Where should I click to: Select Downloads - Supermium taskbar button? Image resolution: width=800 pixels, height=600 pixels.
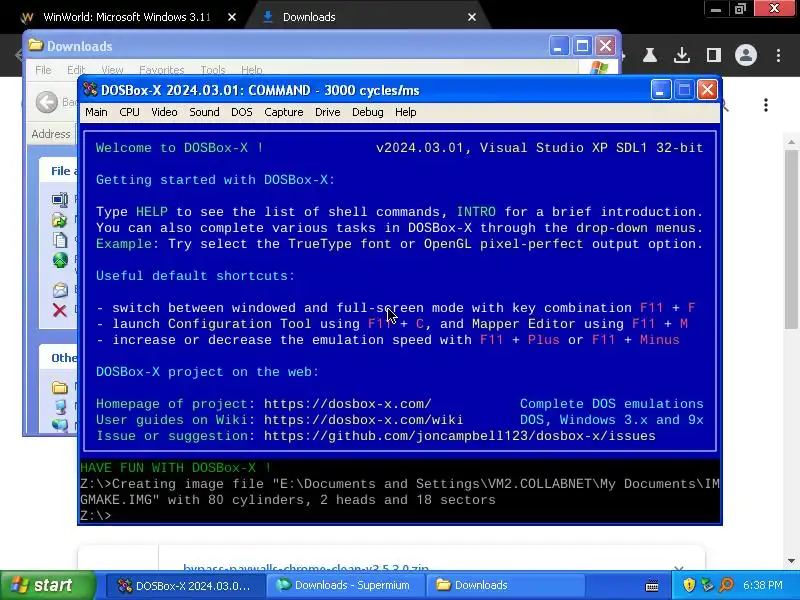345,586
